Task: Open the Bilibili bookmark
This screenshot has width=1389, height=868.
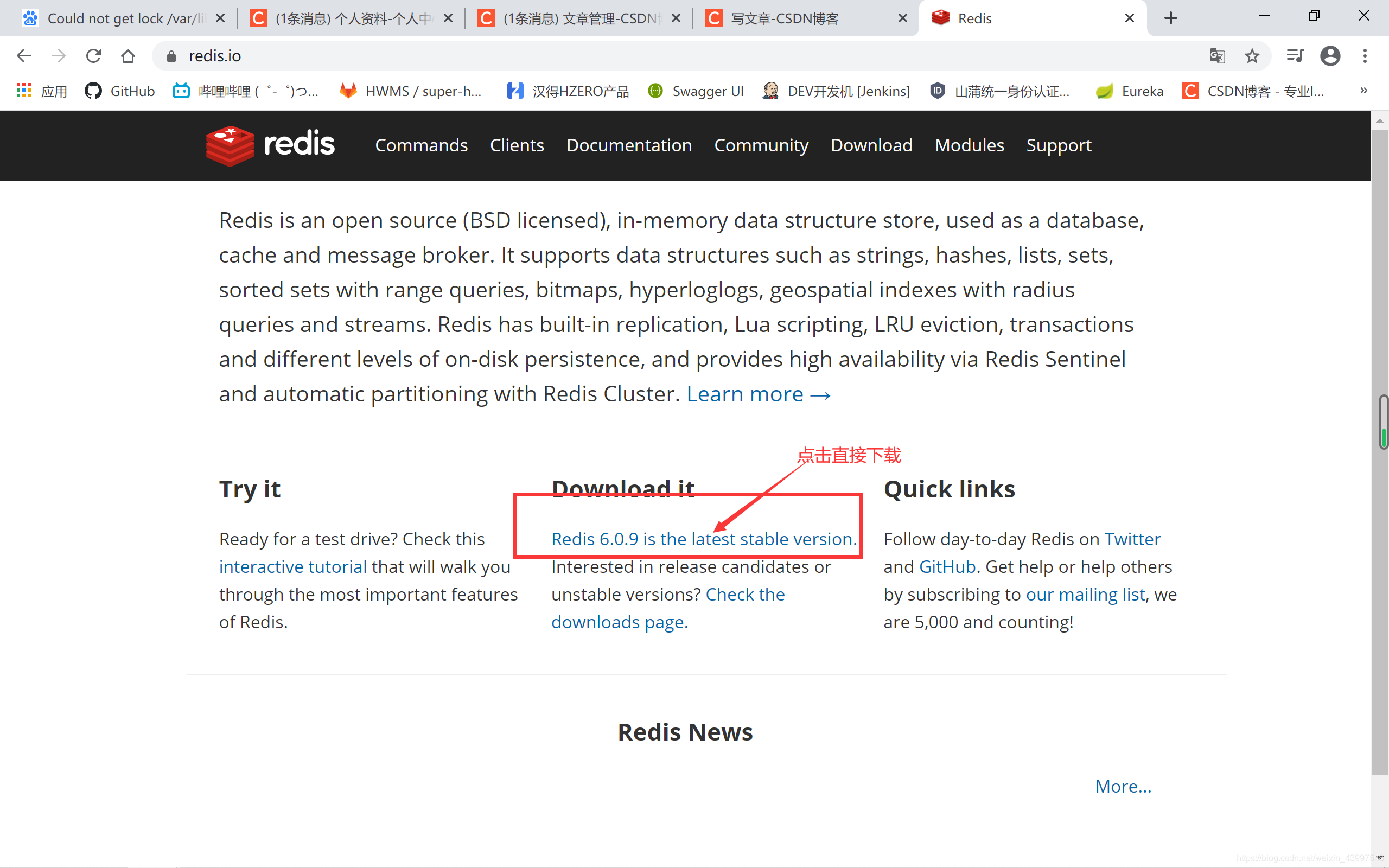Action: pyautogui.click(x=246, y=91)
